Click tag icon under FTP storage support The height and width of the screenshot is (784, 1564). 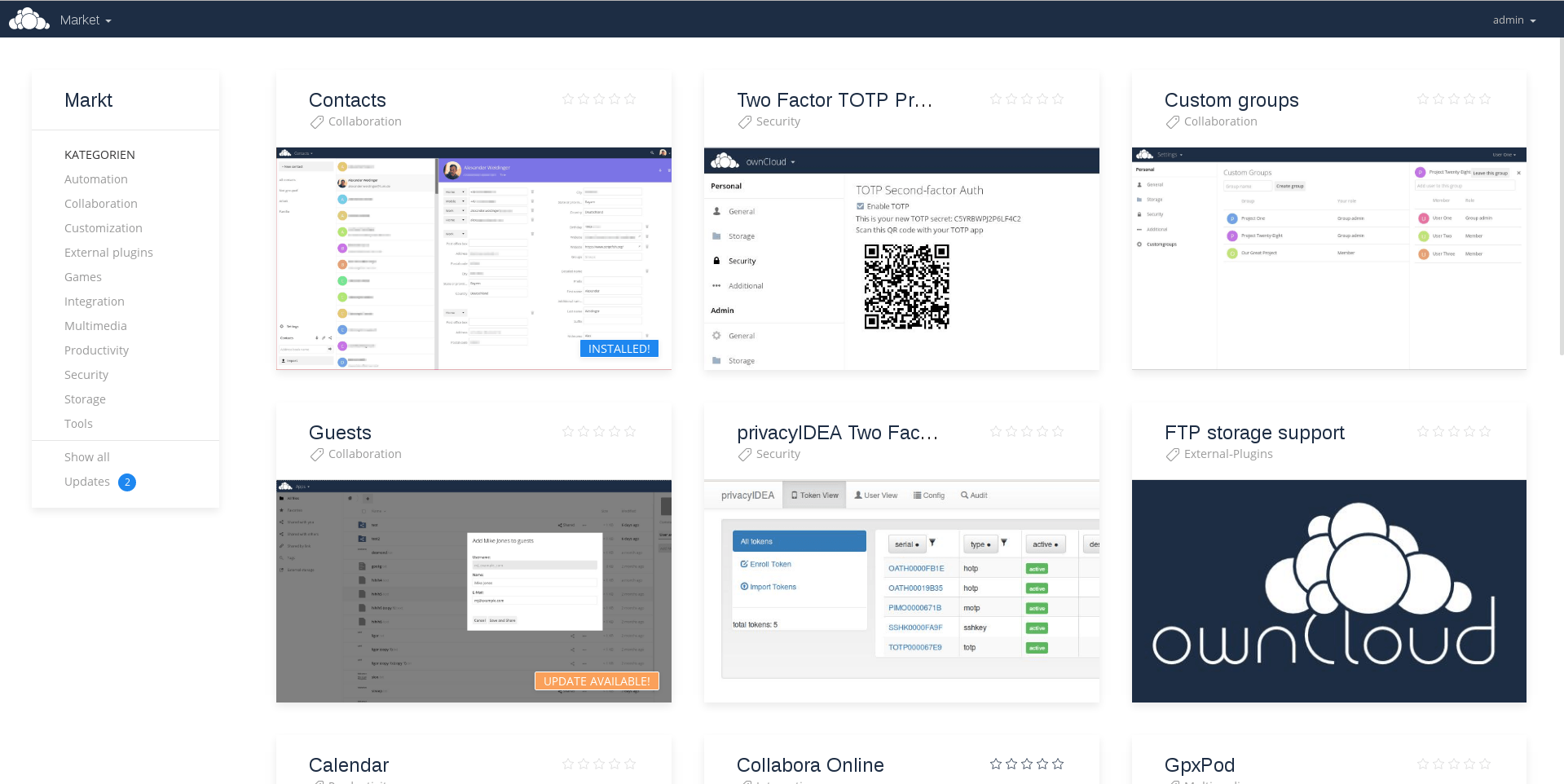coord(1173,455)
